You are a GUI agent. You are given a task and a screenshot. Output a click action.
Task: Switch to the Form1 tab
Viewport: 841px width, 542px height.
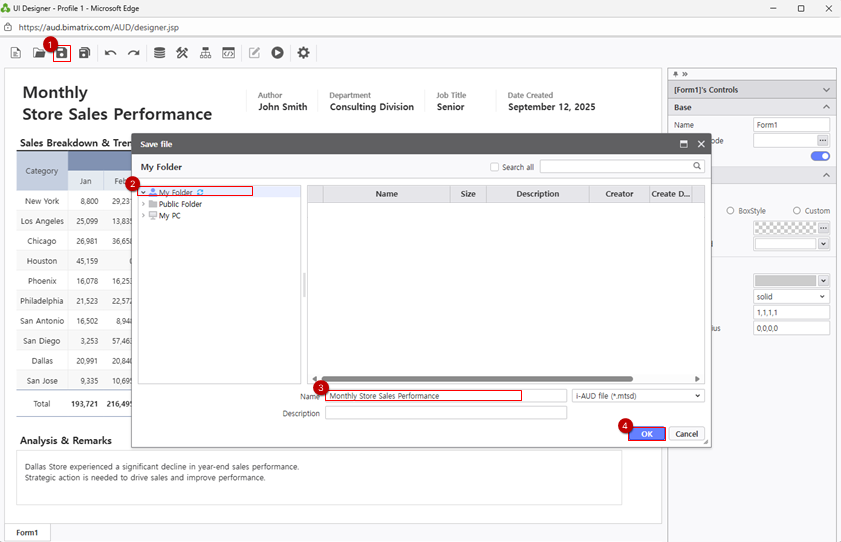(x=27, y=533)
